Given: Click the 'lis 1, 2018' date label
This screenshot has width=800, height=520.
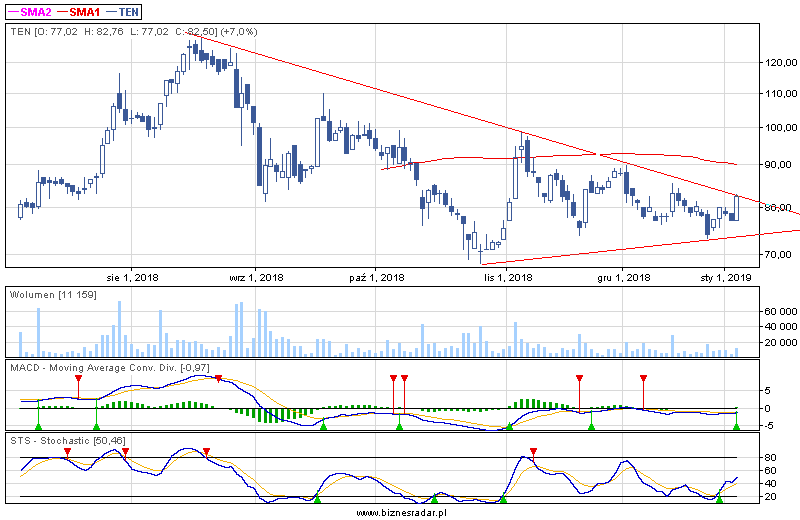Looking at the screenshot, I should pyautogui.click(x=508, y=277).
